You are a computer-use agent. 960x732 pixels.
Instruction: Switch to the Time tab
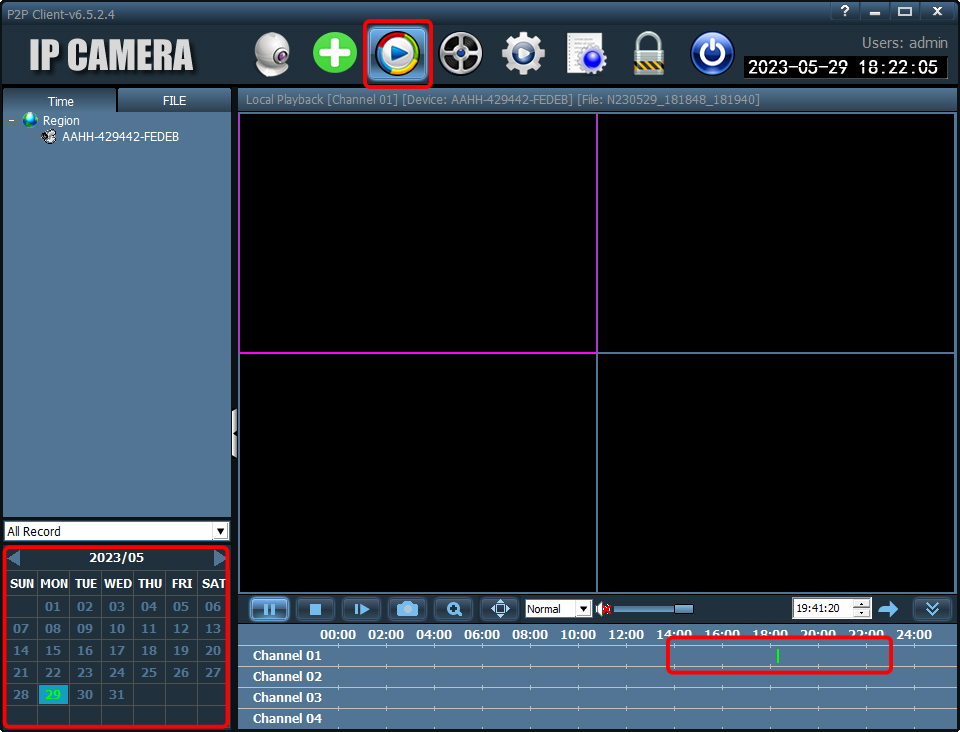click(x=60, y=101)
